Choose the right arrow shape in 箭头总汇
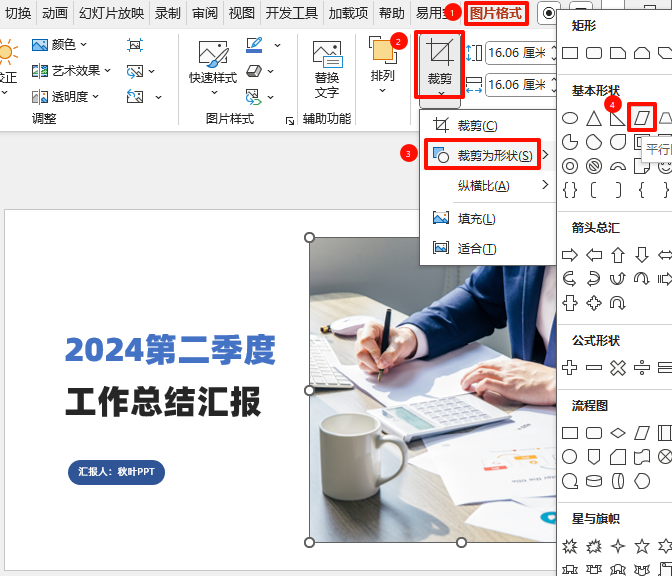Image resolution: width=672 pixels, height=576 pixels. point(570,255)
